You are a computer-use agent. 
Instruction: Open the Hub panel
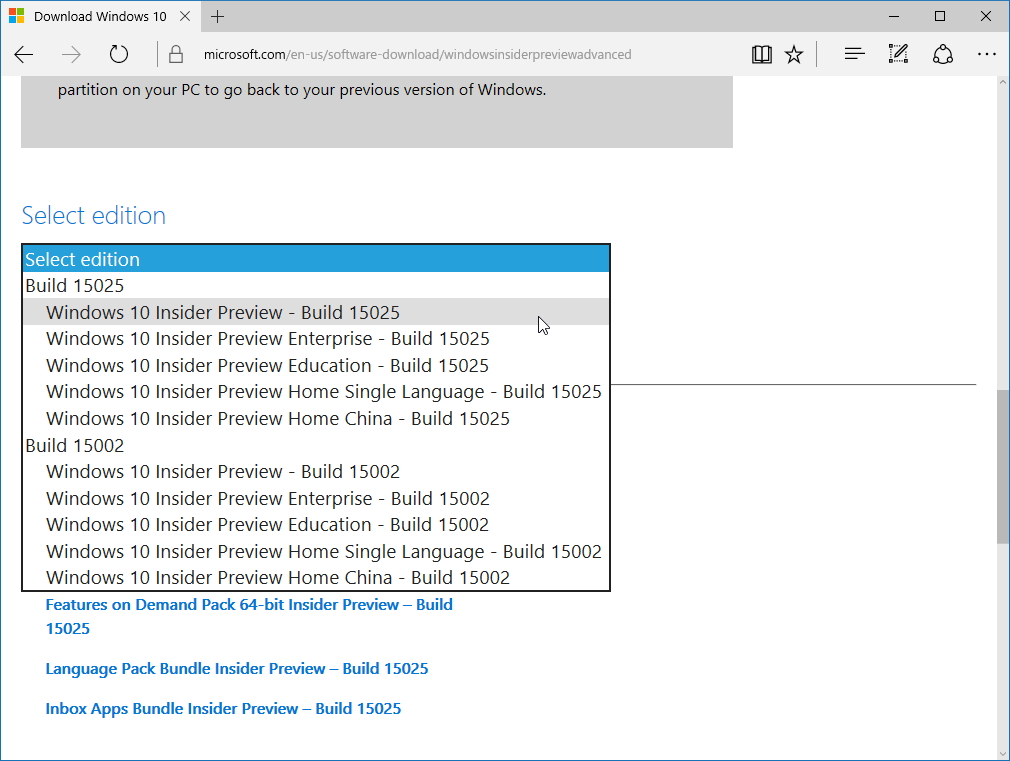click(x=853, y=54)
